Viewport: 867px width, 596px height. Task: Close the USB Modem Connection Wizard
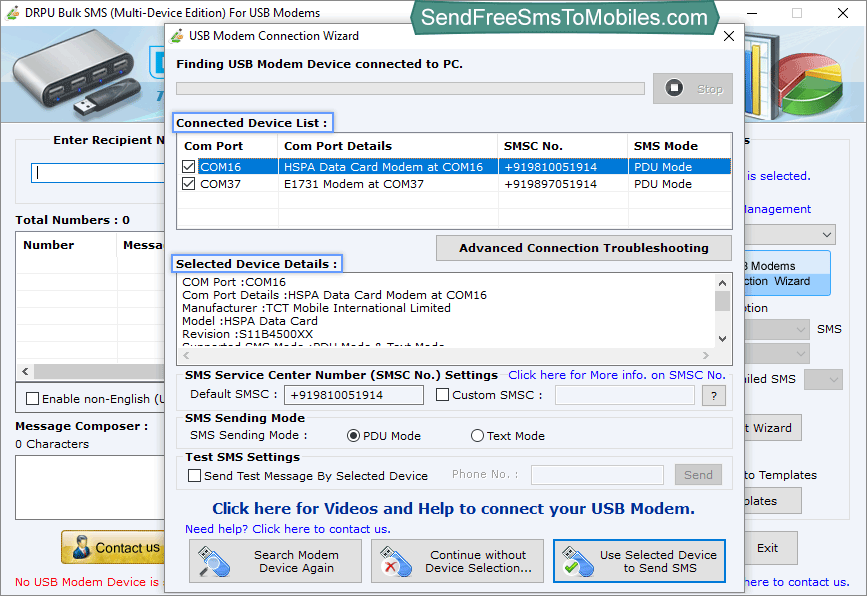pos(729,36)
